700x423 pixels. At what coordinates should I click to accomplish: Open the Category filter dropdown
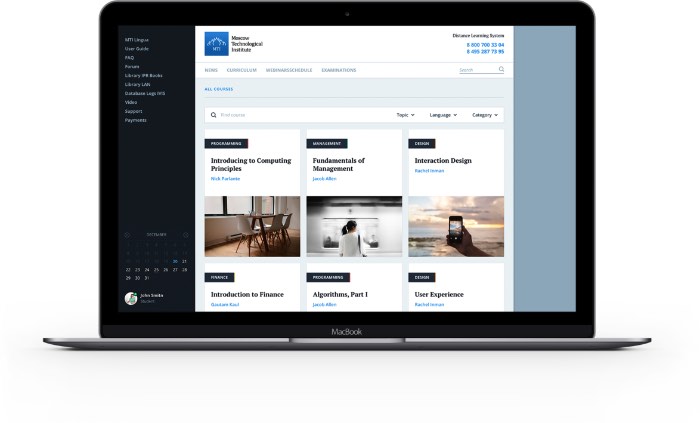[x=484, y=115]
